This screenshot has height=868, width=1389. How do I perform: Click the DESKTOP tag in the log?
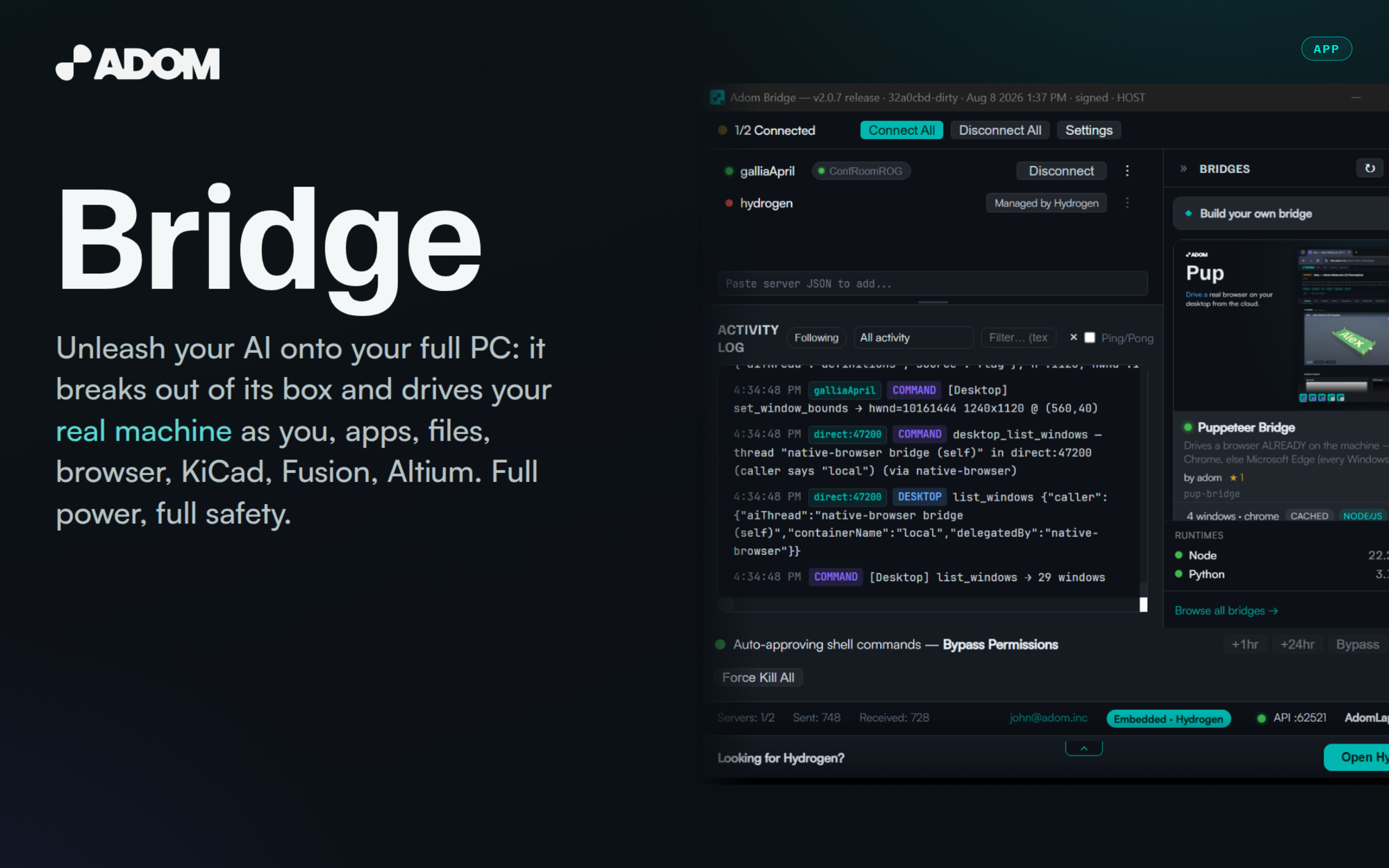coord(920,496)
